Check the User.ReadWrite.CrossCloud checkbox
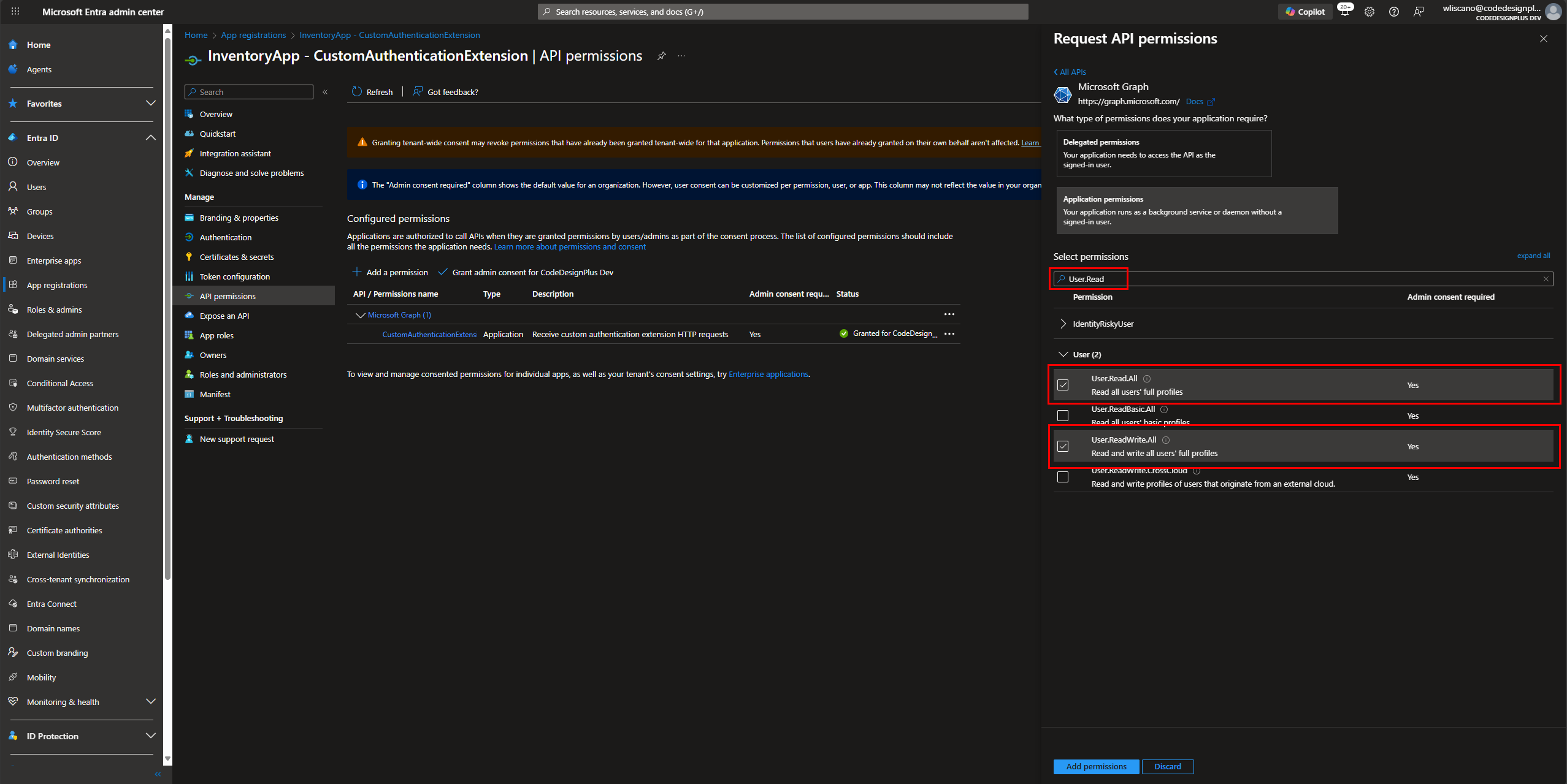The width and height of the screenshot is (1567, 784). click(1063, 477)
